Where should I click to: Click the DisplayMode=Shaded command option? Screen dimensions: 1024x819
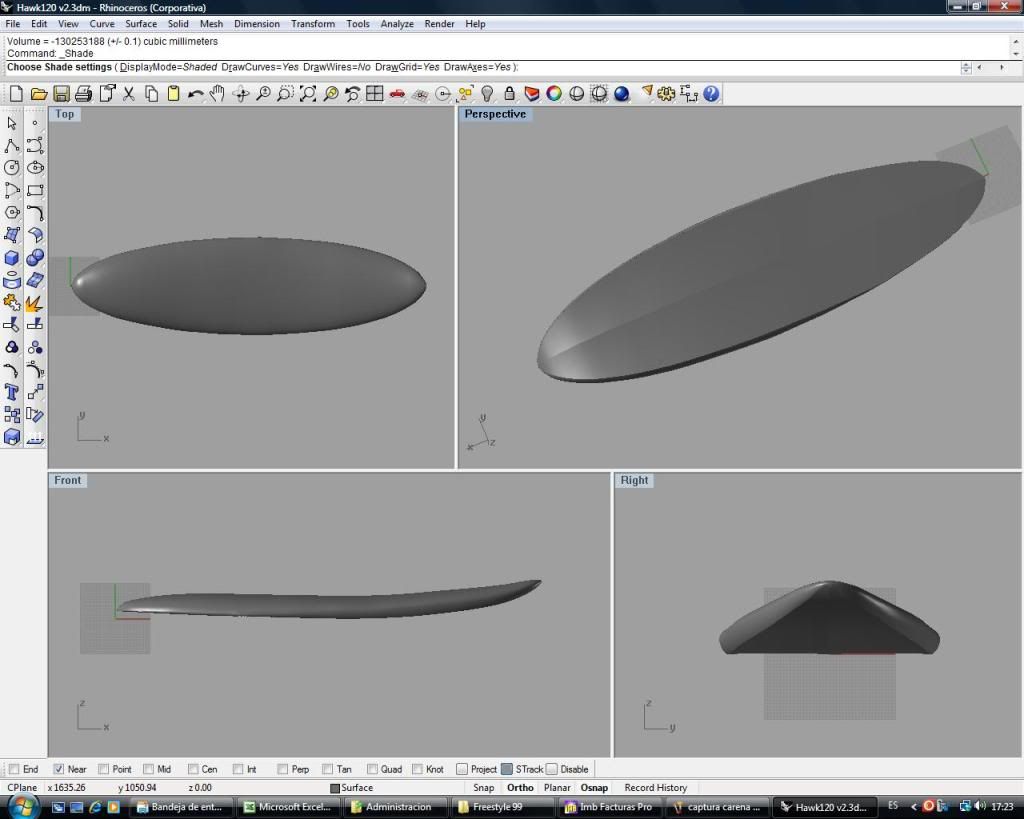168,67
